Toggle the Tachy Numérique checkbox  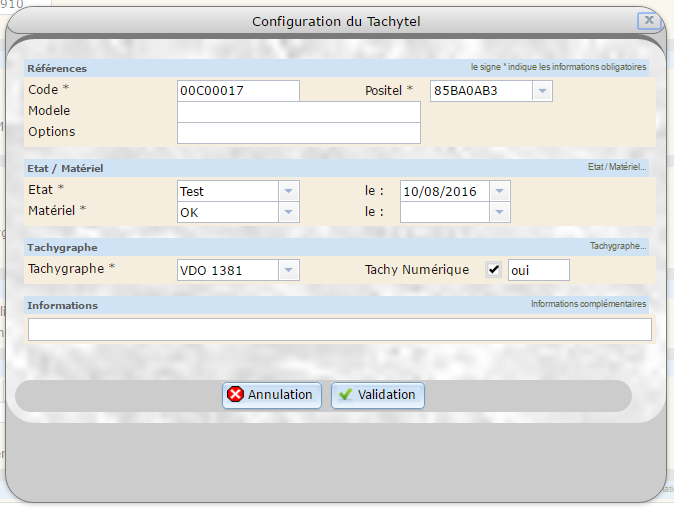pyautogui.click(x=493, y=270)
